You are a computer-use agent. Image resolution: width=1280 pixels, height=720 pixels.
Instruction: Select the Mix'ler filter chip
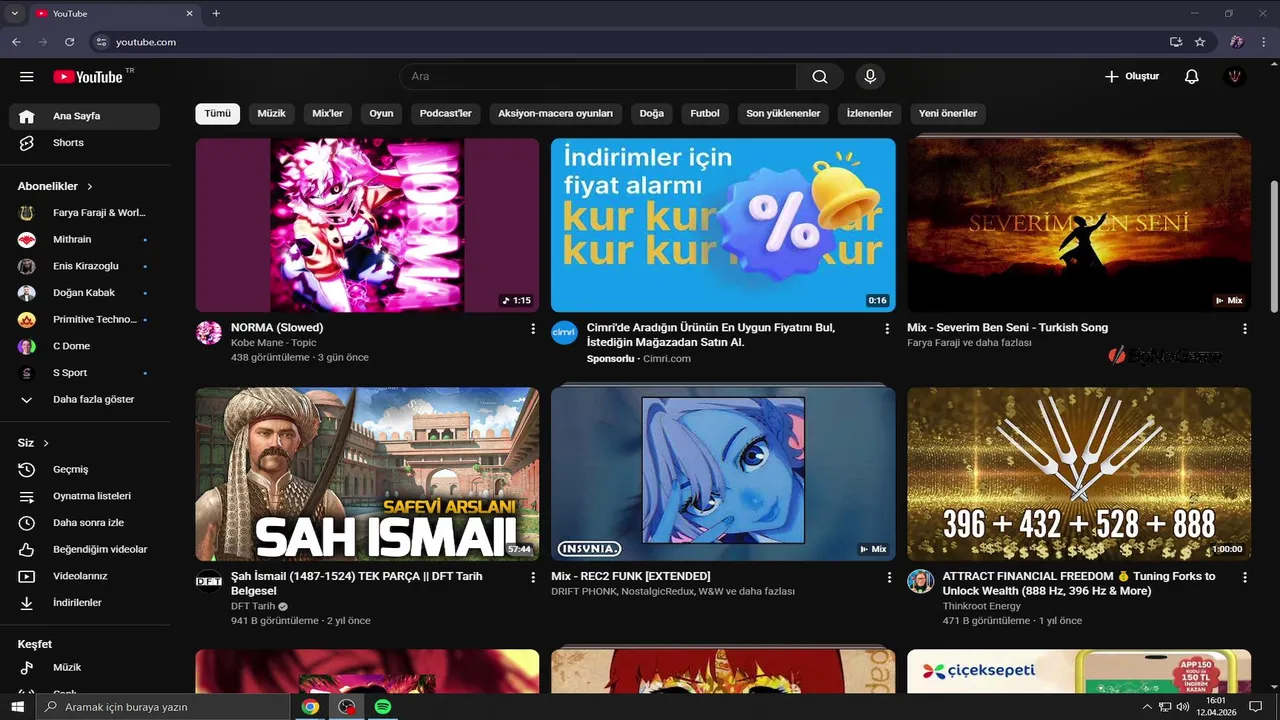[x=327, y=114]
